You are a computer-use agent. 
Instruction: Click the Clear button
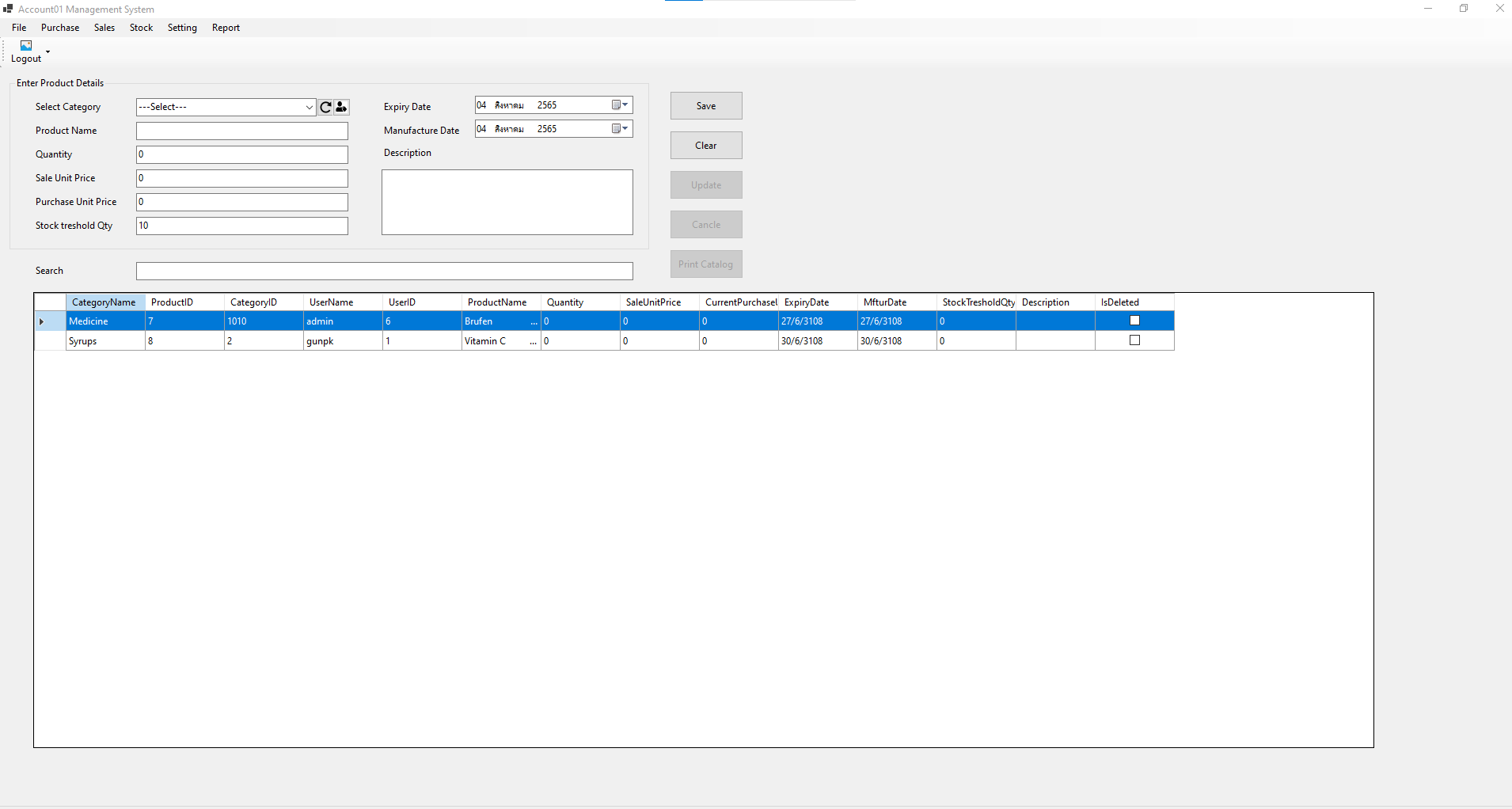(705, 145)
